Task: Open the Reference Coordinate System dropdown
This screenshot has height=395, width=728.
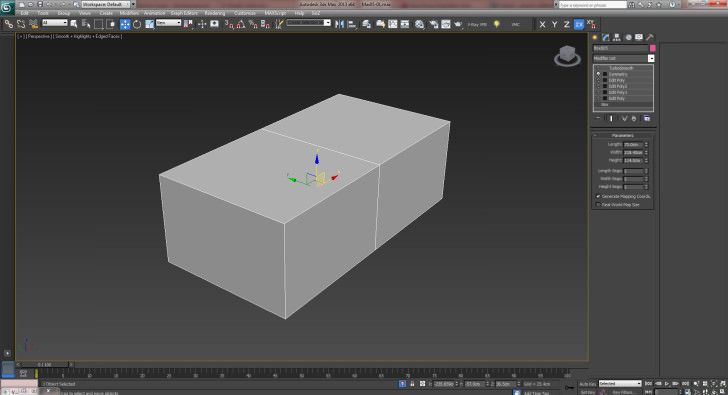Action: (x=169, y=23)
